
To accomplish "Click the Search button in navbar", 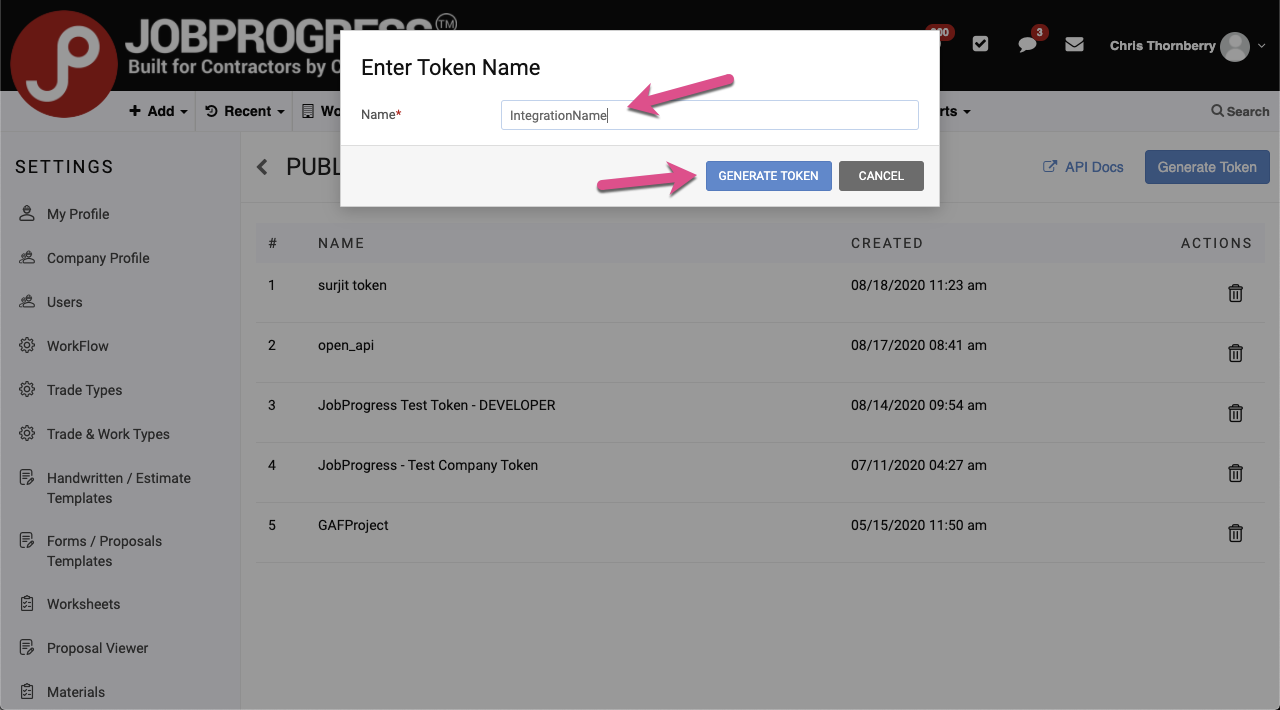I will (x=1240, y=111).
